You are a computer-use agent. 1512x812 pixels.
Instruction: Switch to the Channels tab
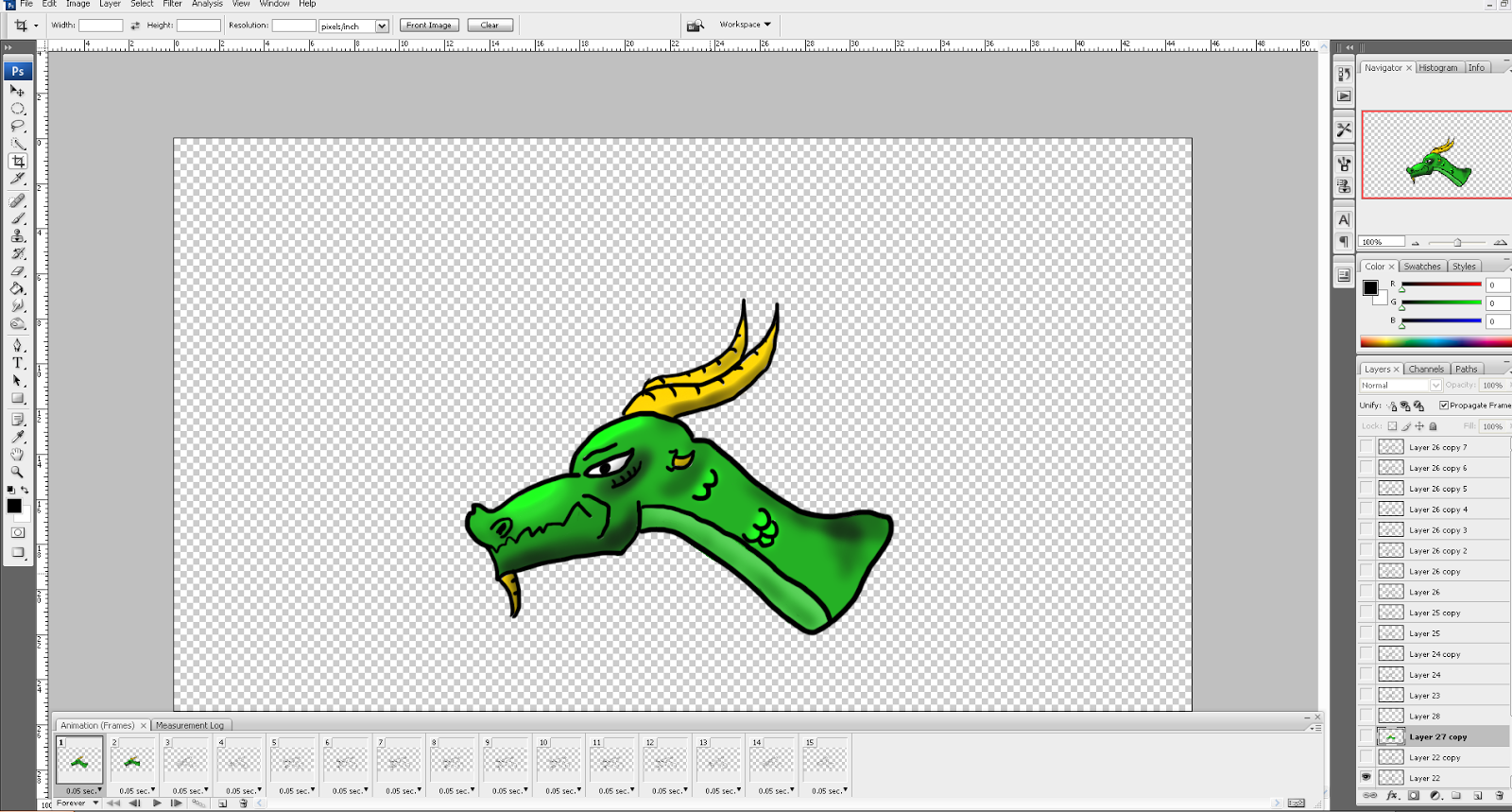(x=1426, y=369)
